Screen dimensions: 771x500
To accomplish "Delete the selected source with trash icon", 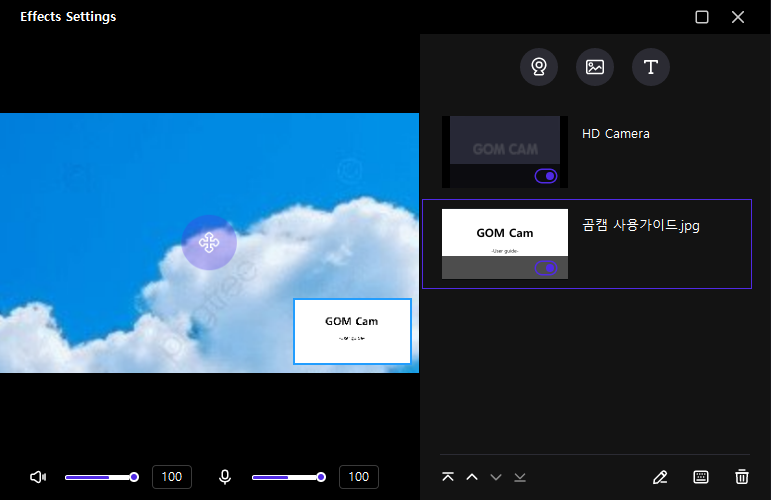I will click(741, 477).
